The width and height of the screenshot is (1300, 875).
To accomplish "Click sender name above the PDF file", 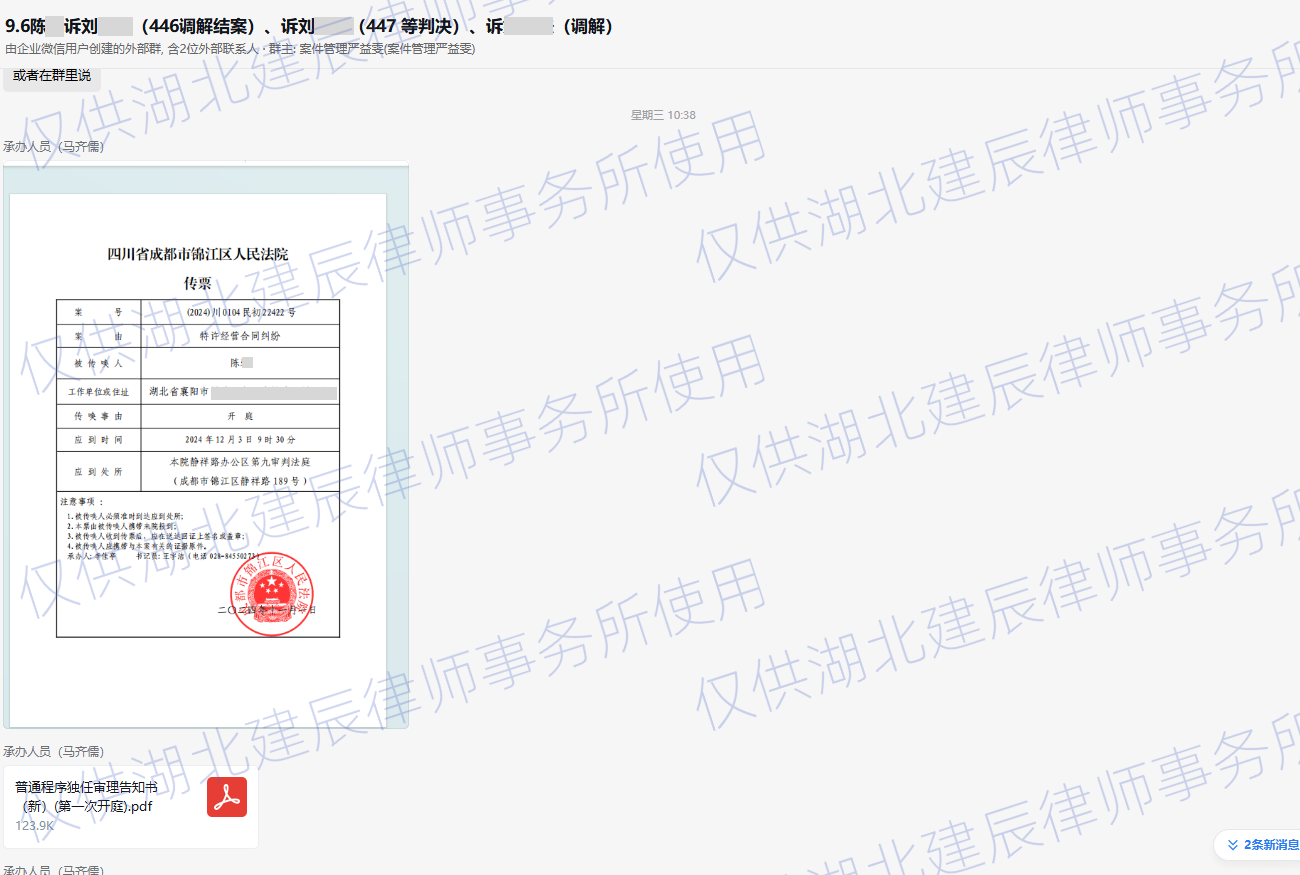I will point(54,752).
